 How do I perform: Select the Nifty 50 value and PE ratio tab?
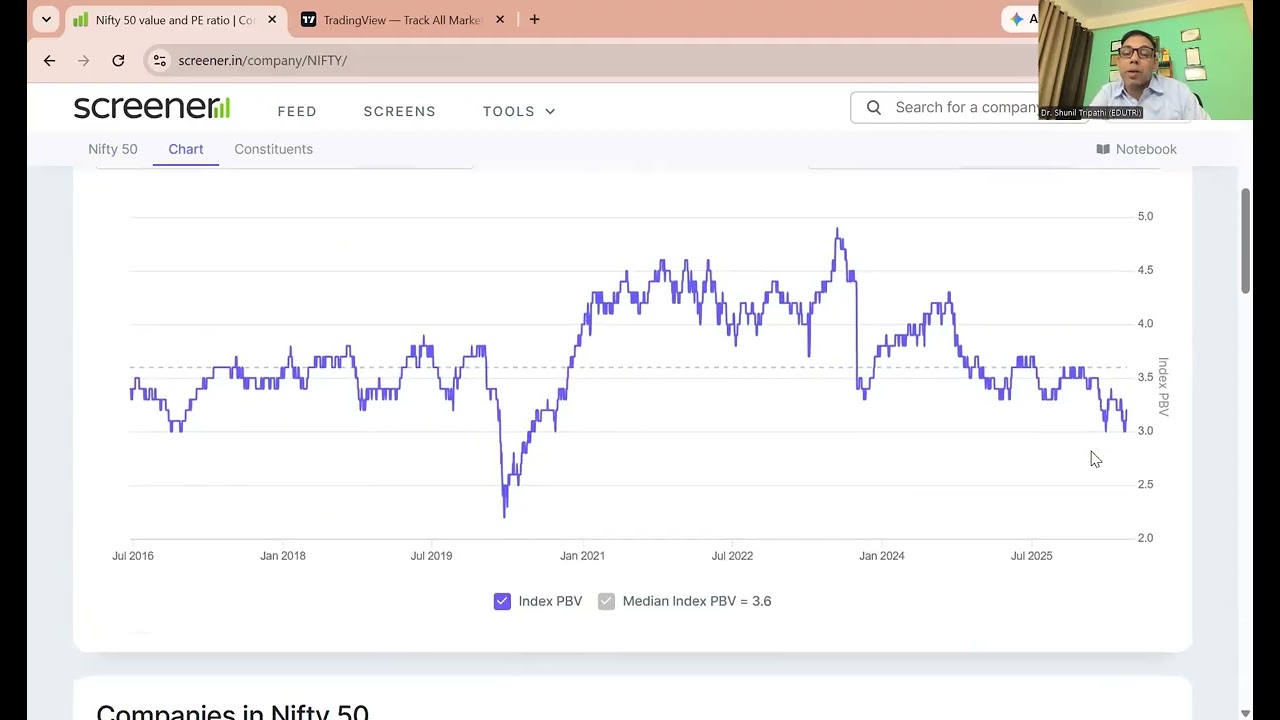[175, 19]
